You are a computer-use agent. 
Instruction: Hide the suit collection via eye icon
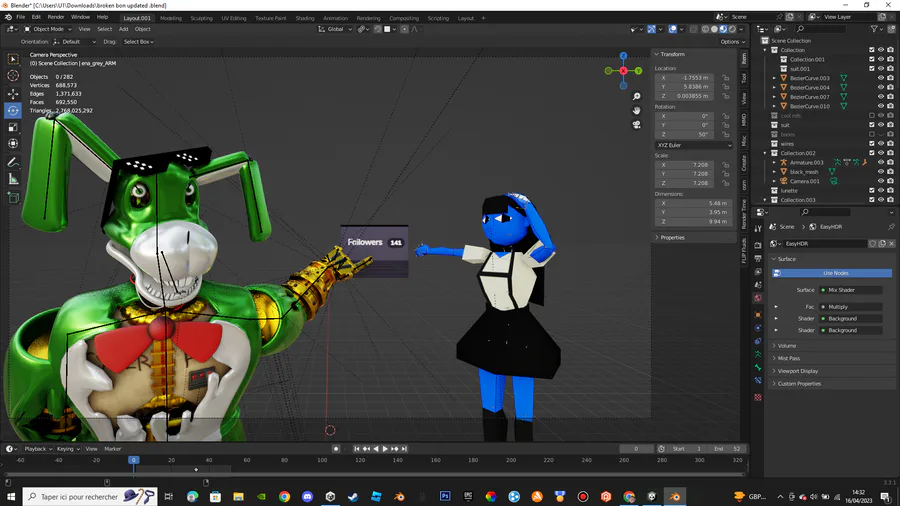881,124
